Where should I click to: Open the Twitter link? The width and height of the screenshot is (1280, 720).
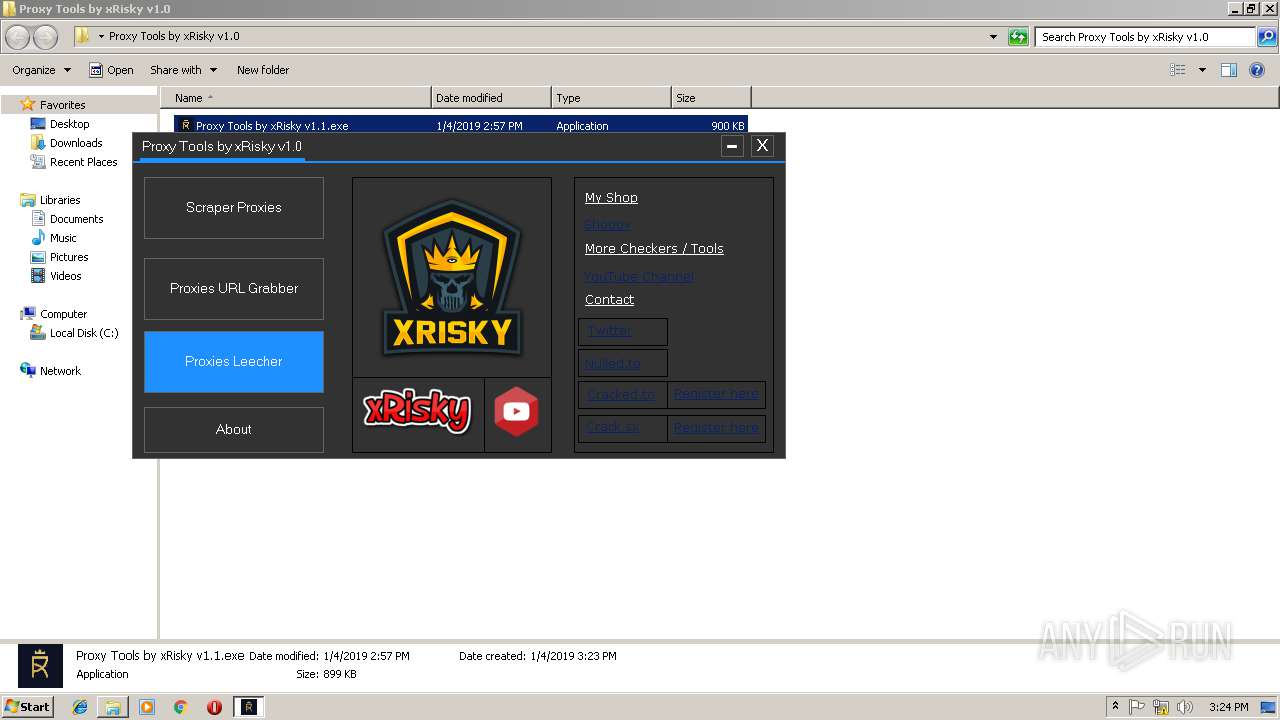click(x=609, y=331)
